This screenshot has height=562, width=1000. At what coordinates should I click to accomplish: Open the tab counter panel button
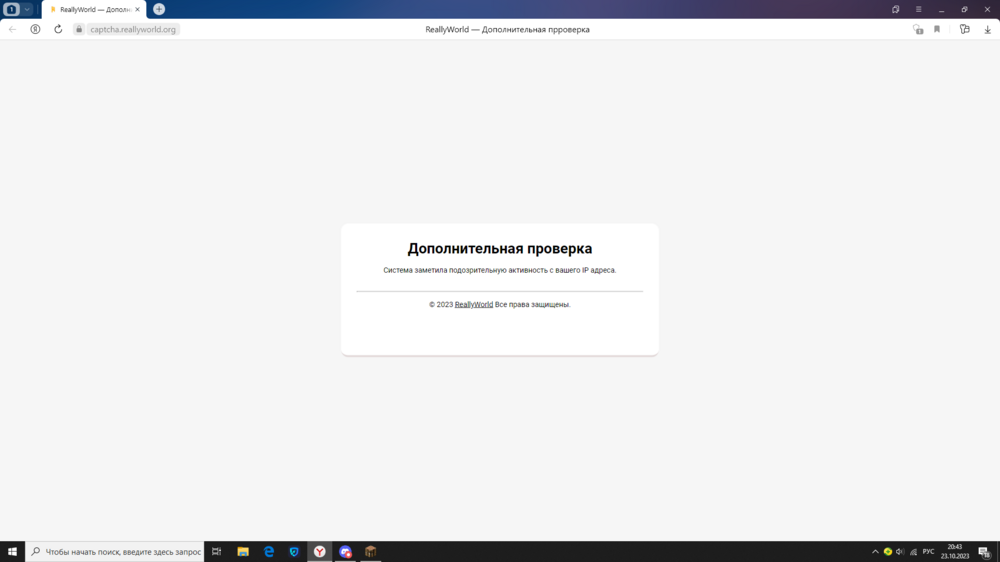(11, 10)
